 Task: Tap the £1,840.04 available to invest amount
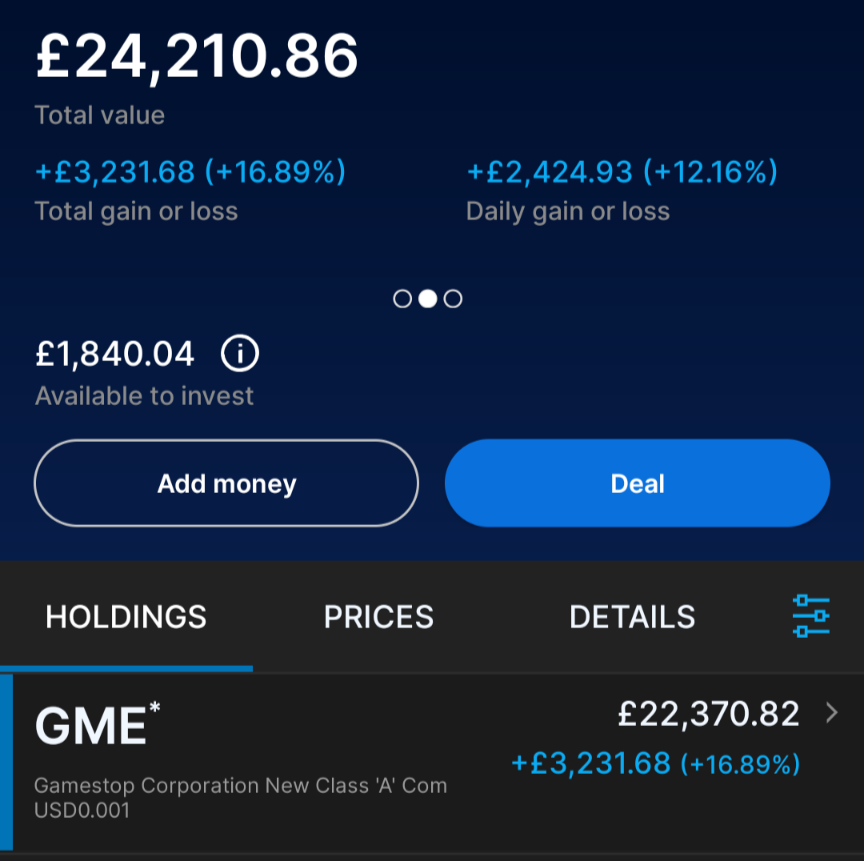click(115, 353)
